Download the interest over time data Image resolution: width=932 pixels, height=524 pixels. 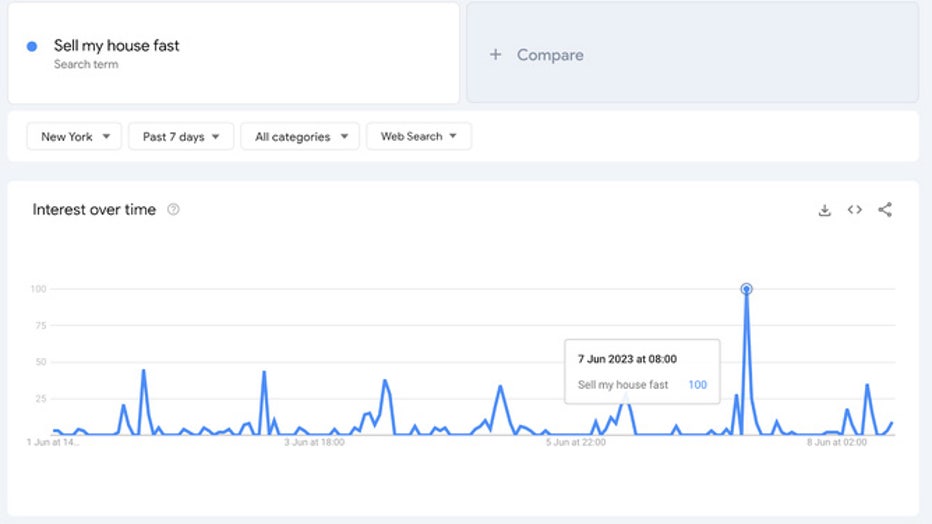point(824,210)
